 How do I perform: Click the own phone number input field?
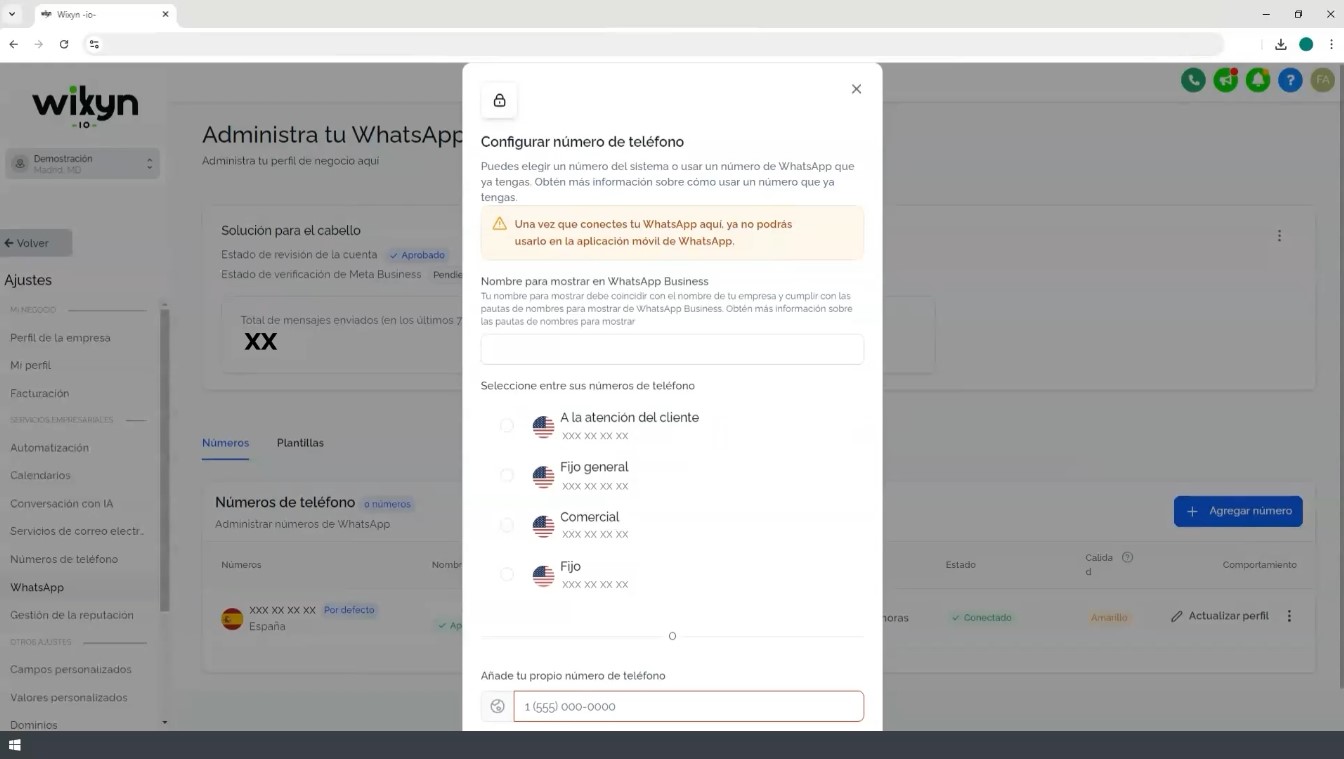tap(689, 706)
